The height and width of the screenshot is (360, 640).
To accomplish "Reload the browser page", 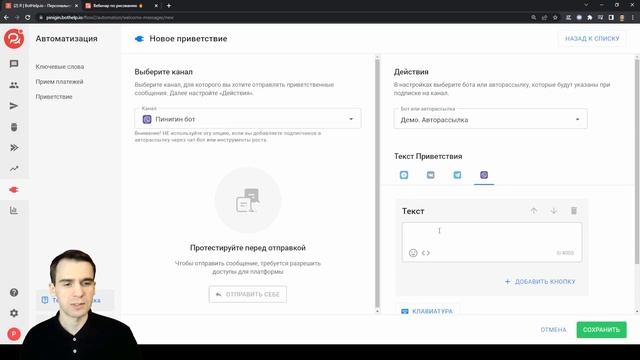I will 27,18.
